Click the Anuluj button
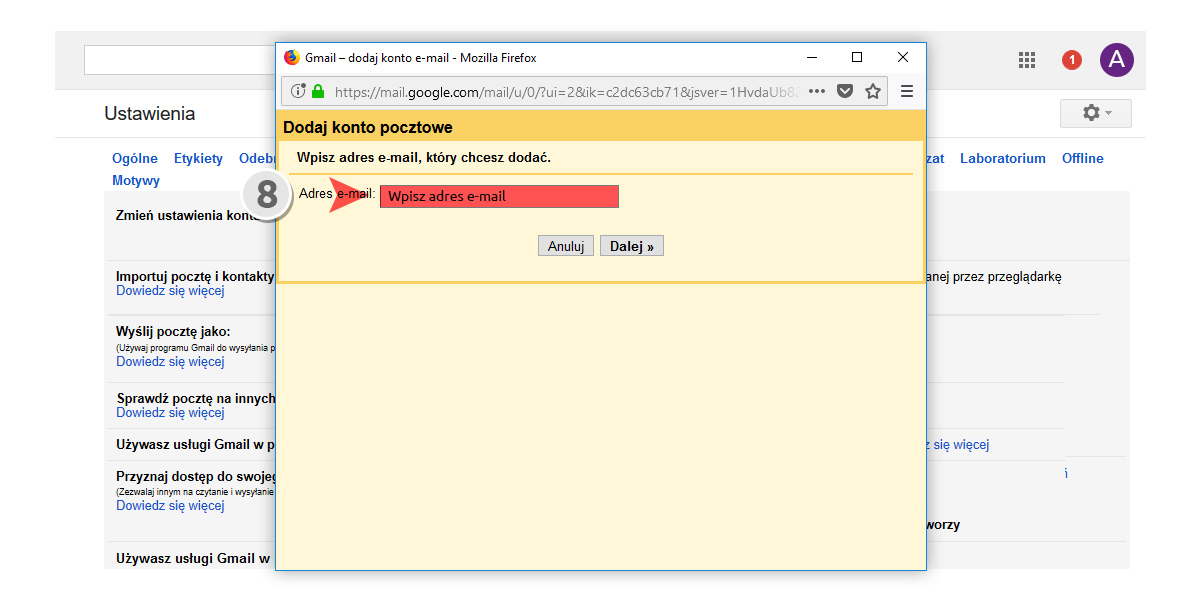1200x600 pixels. coord(566,246)
